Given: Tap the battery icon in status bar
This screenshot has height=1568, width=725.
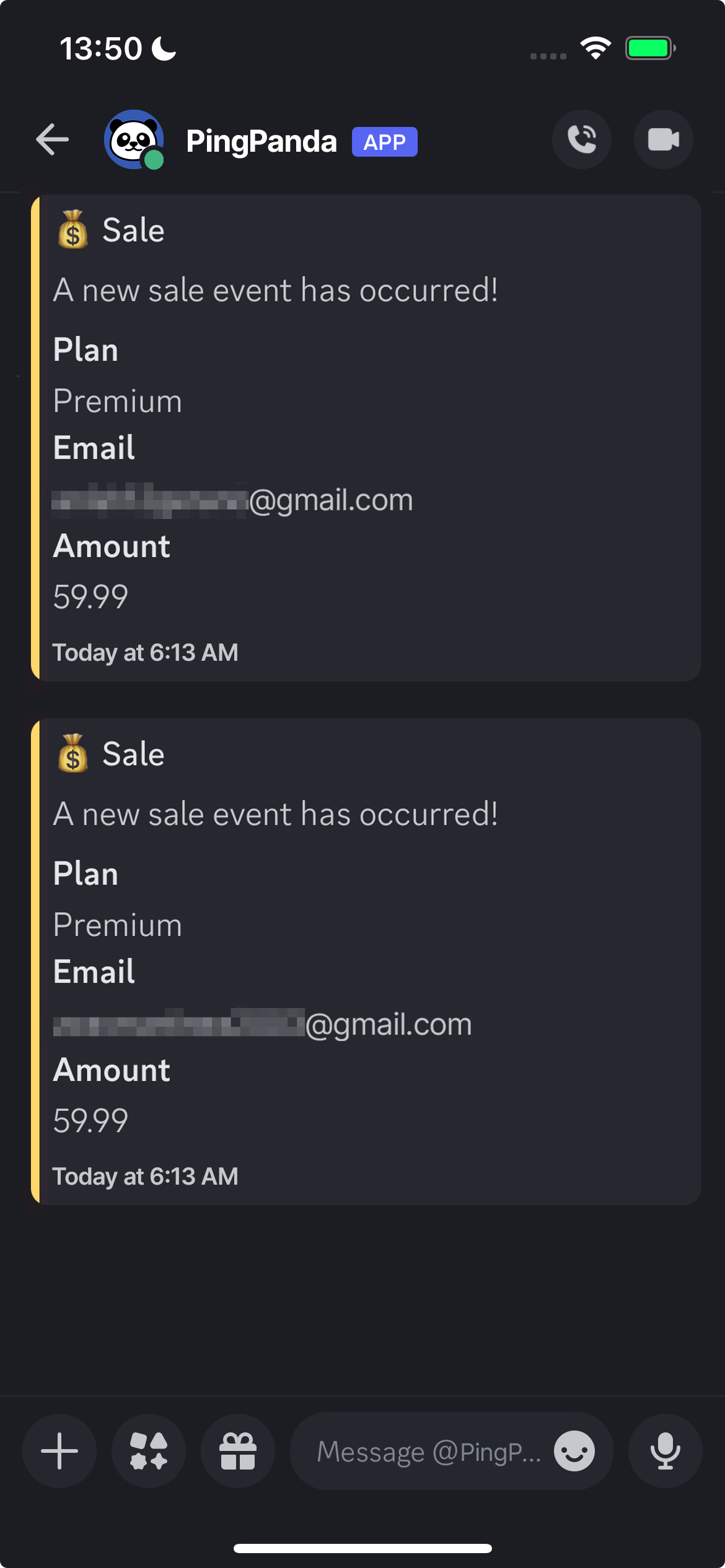Looking at the screenshot, I should coord(649,48).
